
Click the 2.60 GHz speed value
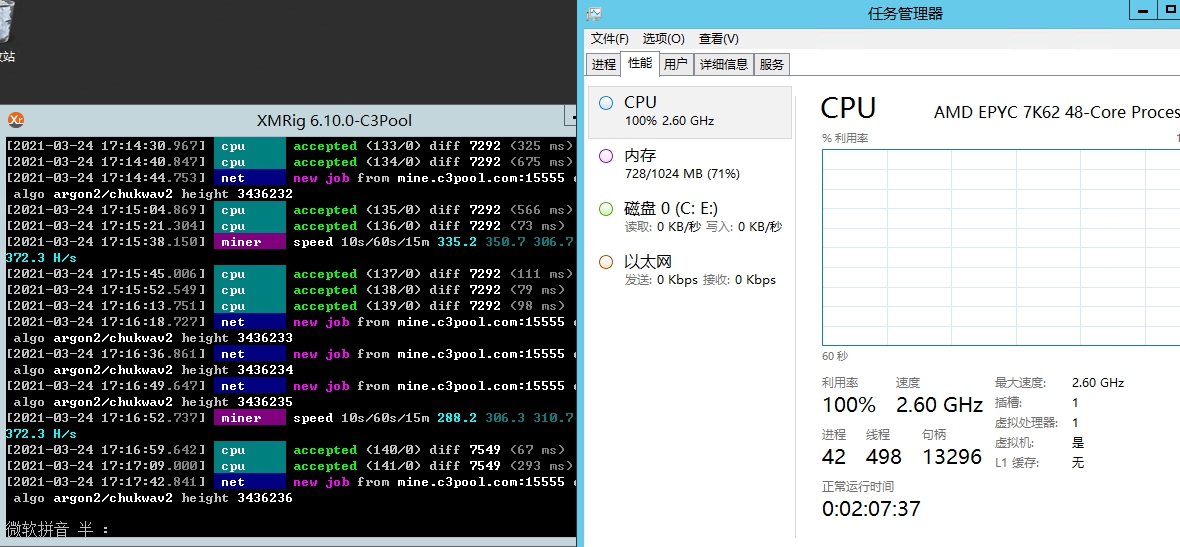(939, 405)
